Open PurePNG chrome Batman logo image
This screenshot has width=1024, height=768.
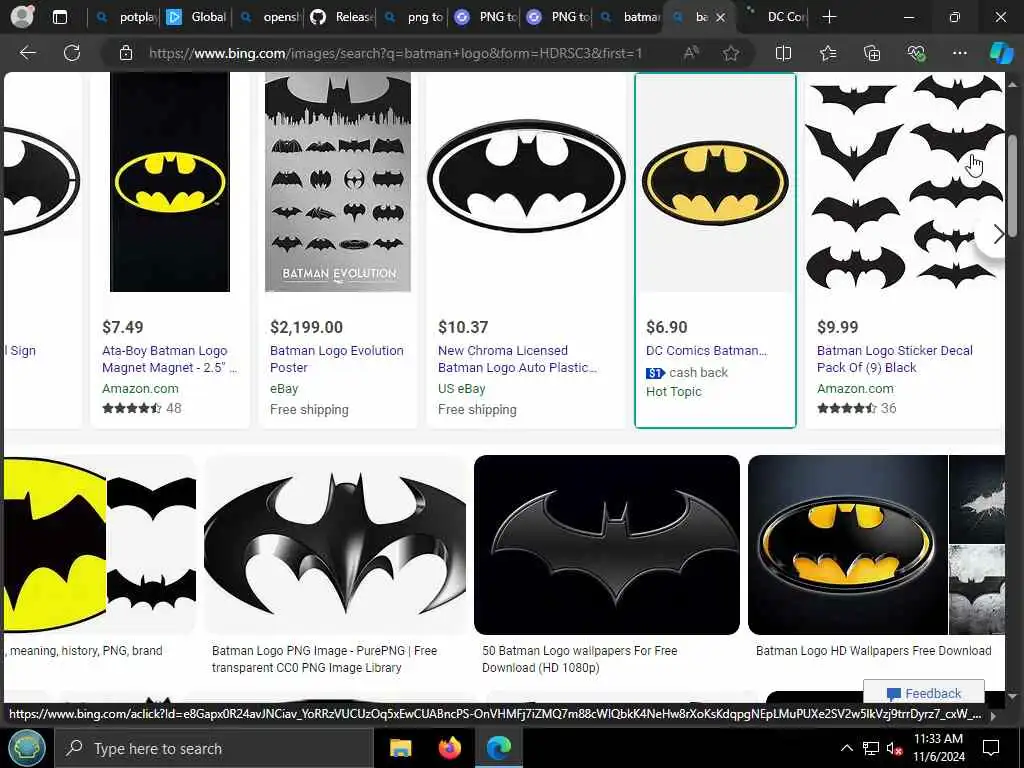pos(335,545)
